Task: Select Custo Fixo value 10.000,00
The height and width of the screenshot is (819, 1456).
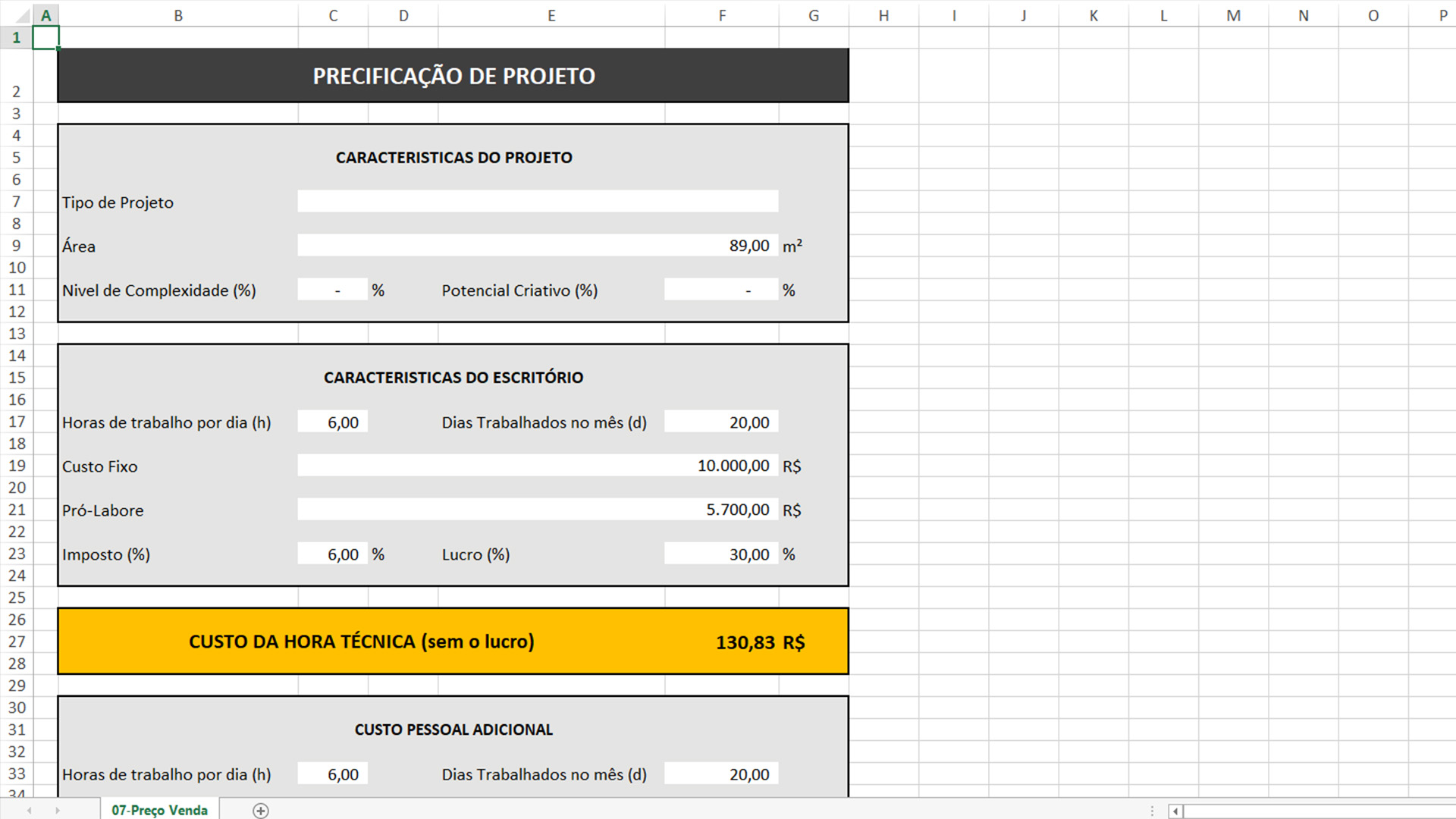Action: coord(538,466)
